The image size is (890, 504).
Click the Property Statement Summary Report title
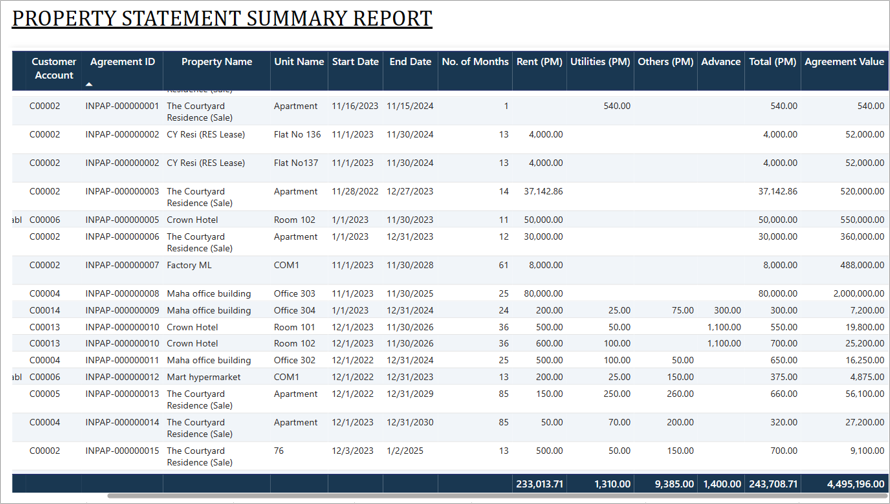click(222, 19)
